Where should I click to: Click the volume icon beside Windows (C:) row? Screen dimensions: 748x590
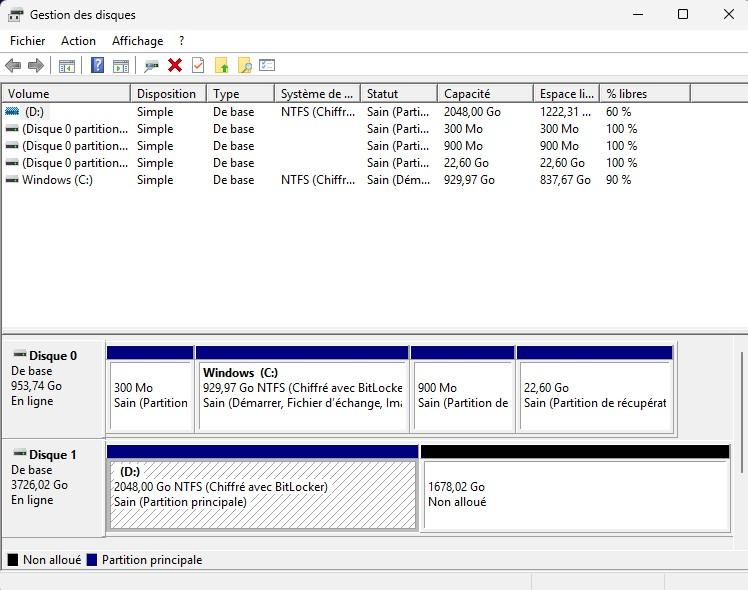point(12,180)
